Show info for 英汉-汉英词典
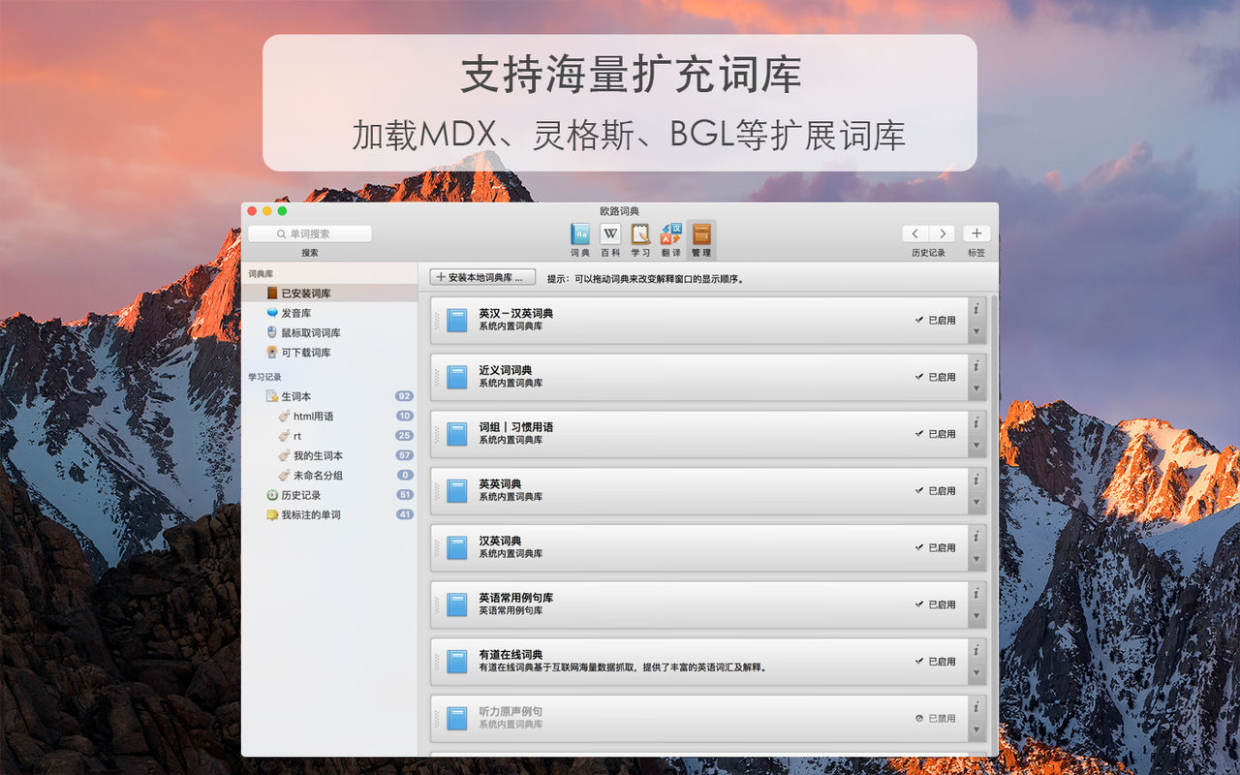The height and width of the screenshot is (775, 1240). [977, 309]
